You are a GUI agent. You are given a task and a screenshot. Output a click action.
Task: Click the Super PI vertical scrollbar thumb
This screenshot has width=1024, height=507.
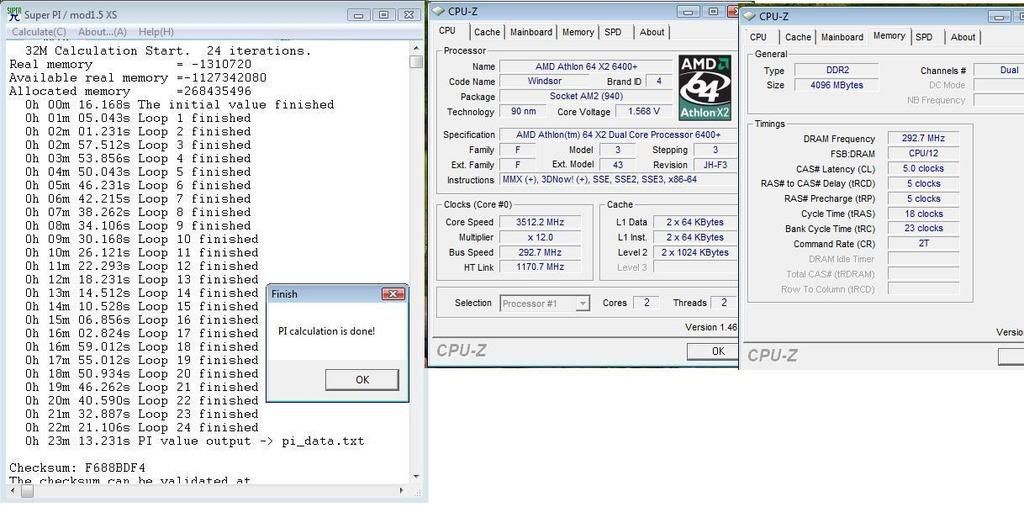point(416,61)
